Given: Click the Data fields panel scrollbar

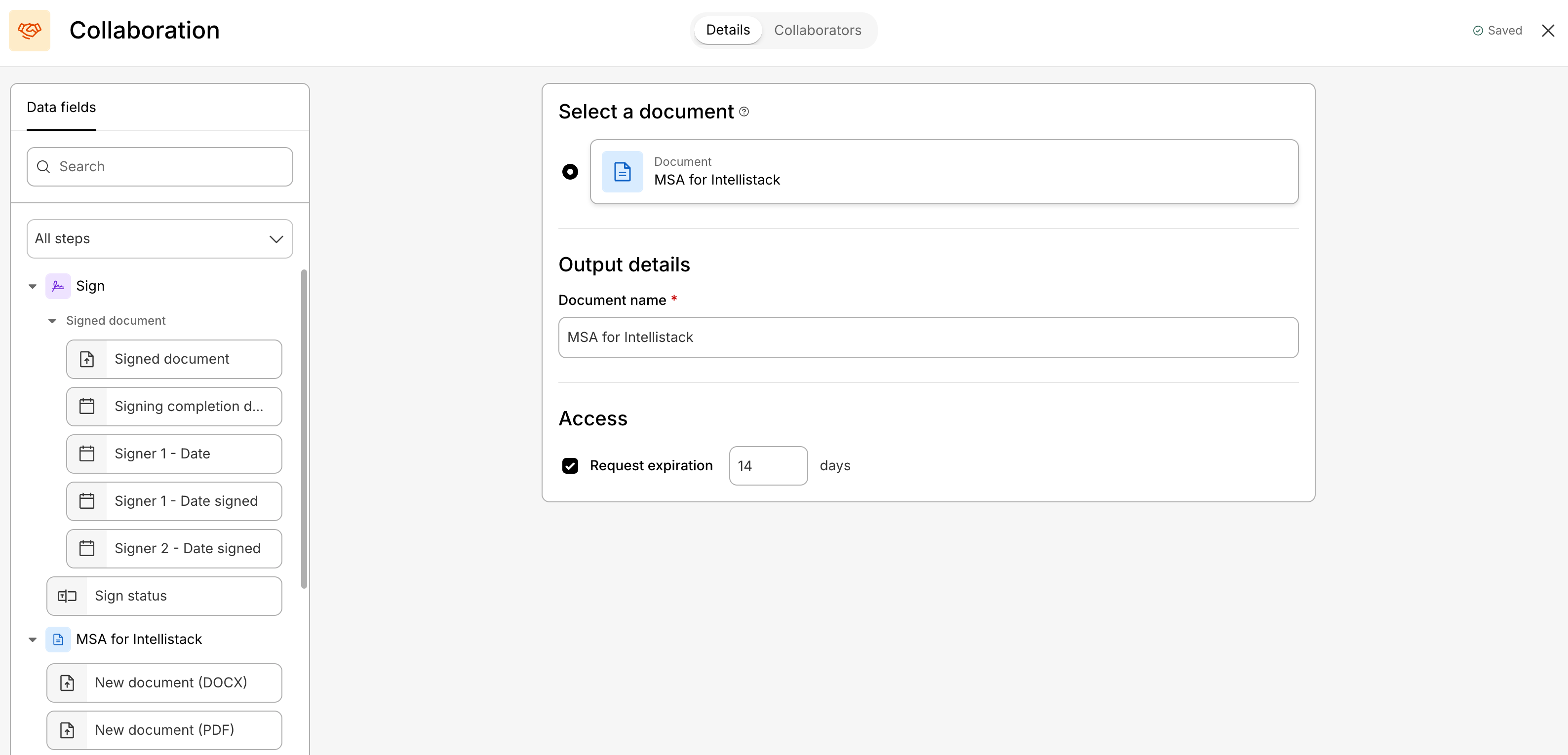Looking at the screenshot, I should pyautogui.click(x=304, y=429).
